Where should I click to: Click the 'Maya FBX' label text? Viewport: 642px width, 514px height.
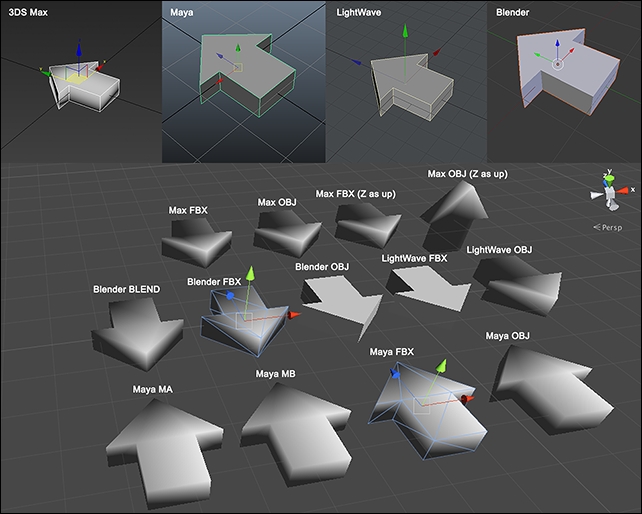[392, 352]
